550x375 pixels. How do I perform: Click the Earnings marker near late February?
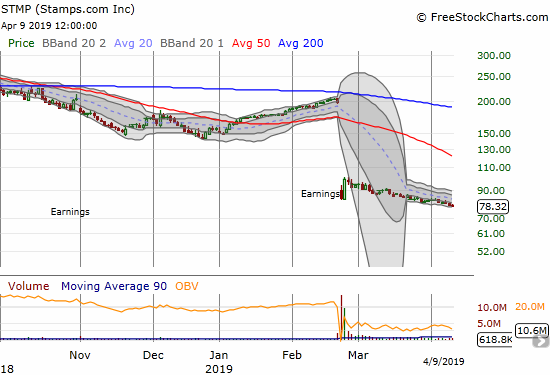click(320, 194)
